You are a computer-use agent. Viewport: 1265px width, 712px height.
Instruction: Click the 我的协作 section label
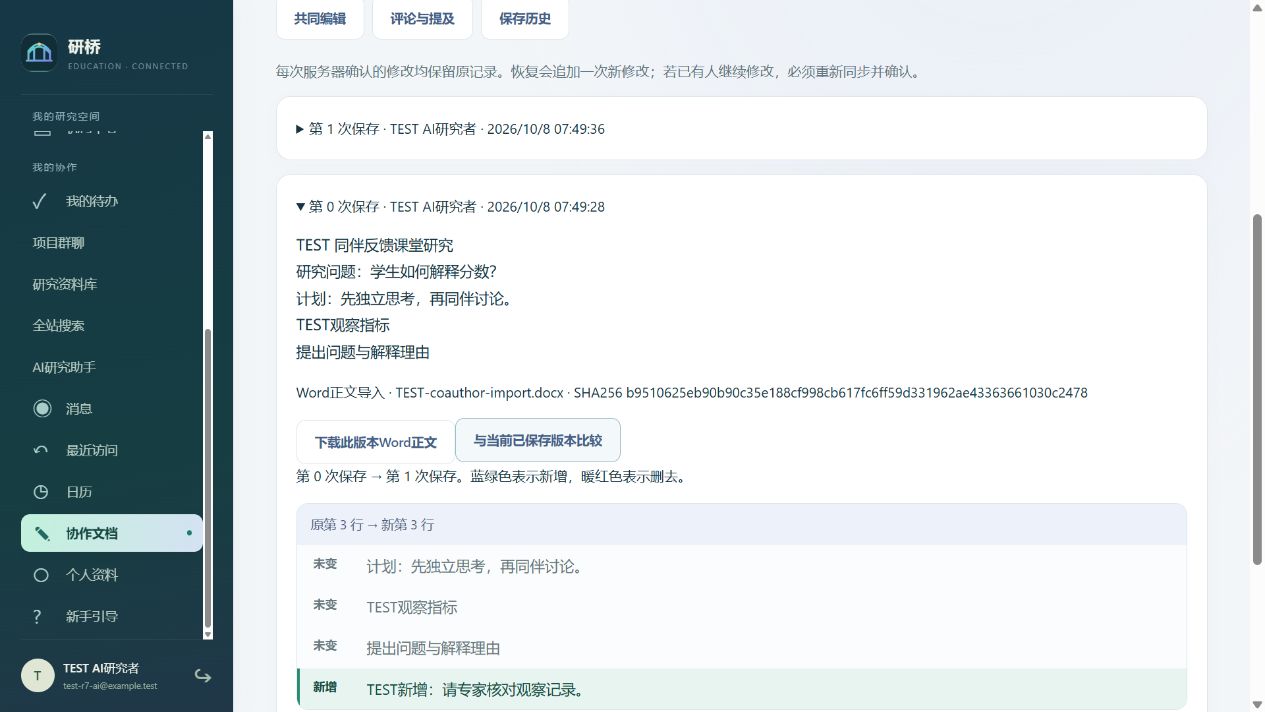pyautogui.click(x=54, y=167)
